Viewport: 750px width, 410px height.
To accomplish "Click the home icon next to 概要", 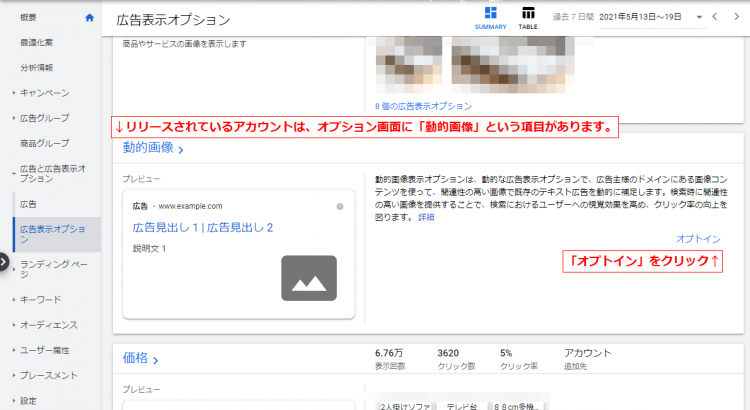I will tap(89, 18).
